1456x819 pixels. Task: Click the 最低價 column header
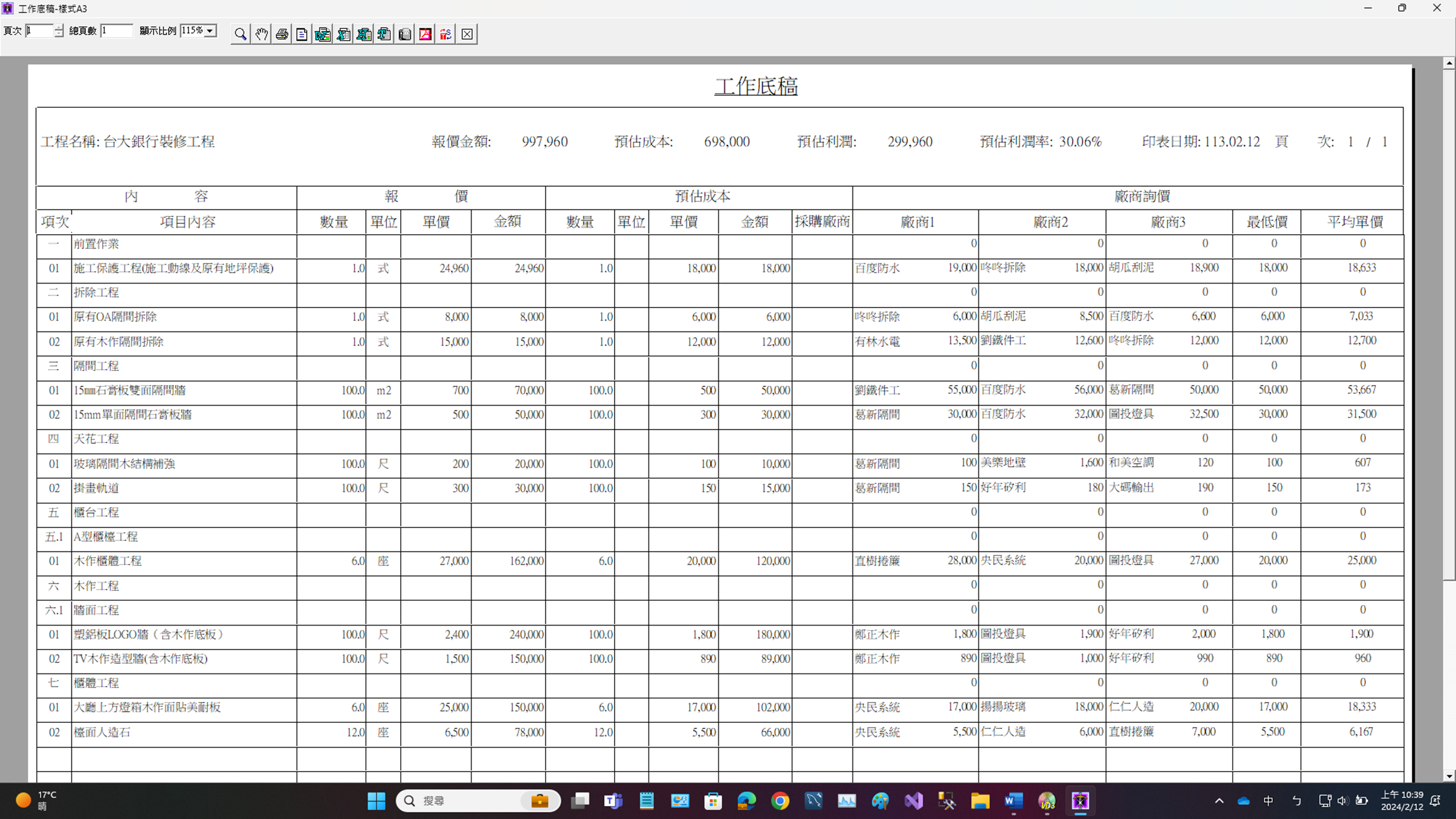click(1267, 222)
